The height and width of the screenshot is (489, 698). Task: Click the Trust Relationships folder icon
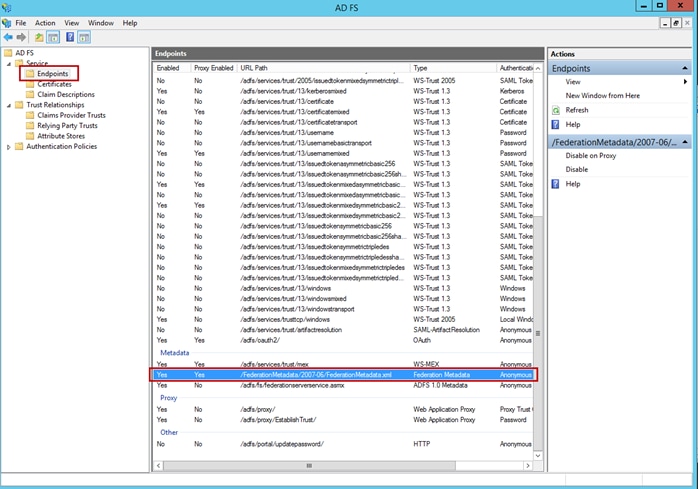[19, 105]
